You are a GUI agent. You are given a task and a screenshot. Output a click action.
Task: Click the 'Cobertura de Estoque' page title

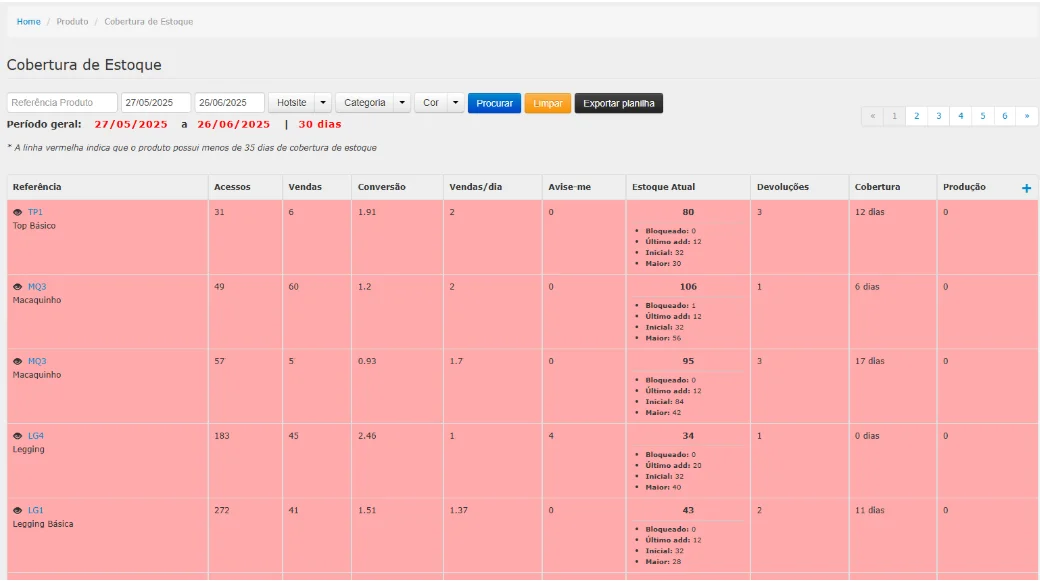pos(84,65)
